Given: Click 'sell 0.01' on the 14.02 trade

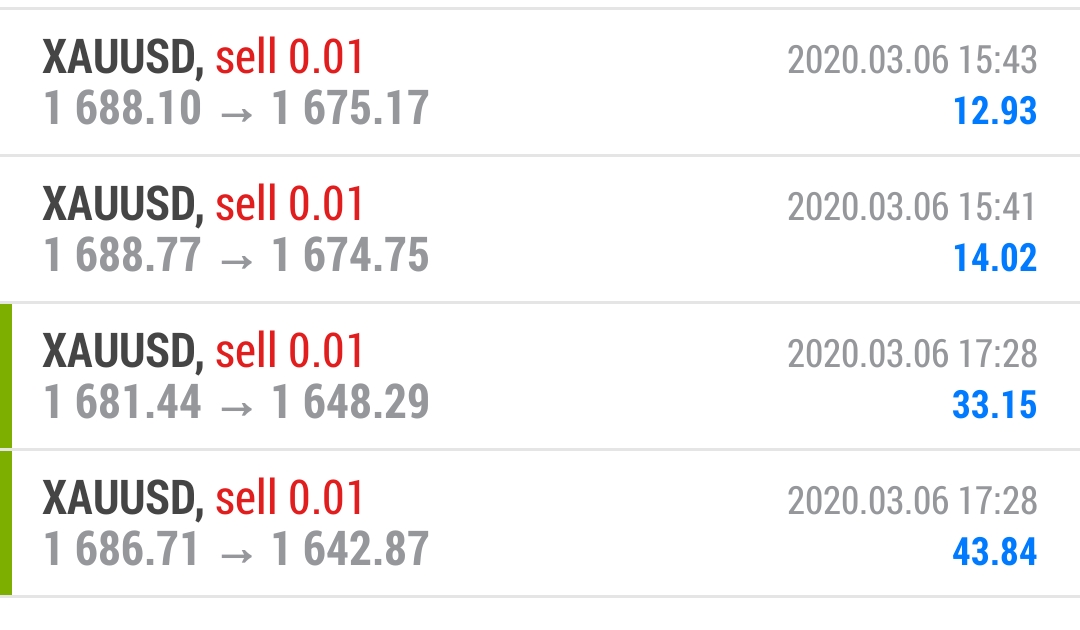Looking at the screenshot, I should (289, 204).
